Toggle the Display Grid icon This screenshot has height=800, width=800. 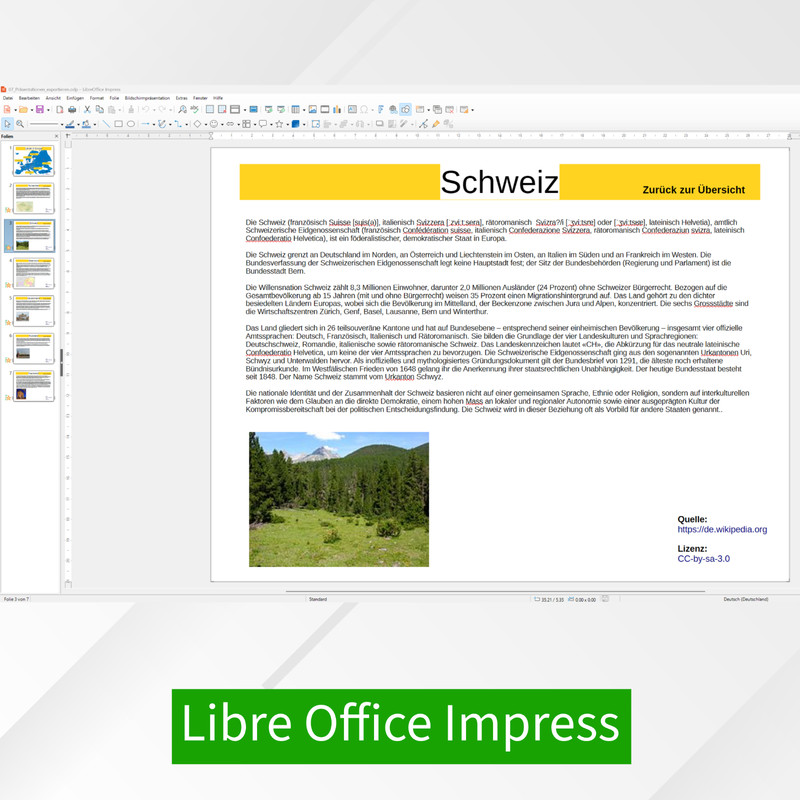coord(210,109)
